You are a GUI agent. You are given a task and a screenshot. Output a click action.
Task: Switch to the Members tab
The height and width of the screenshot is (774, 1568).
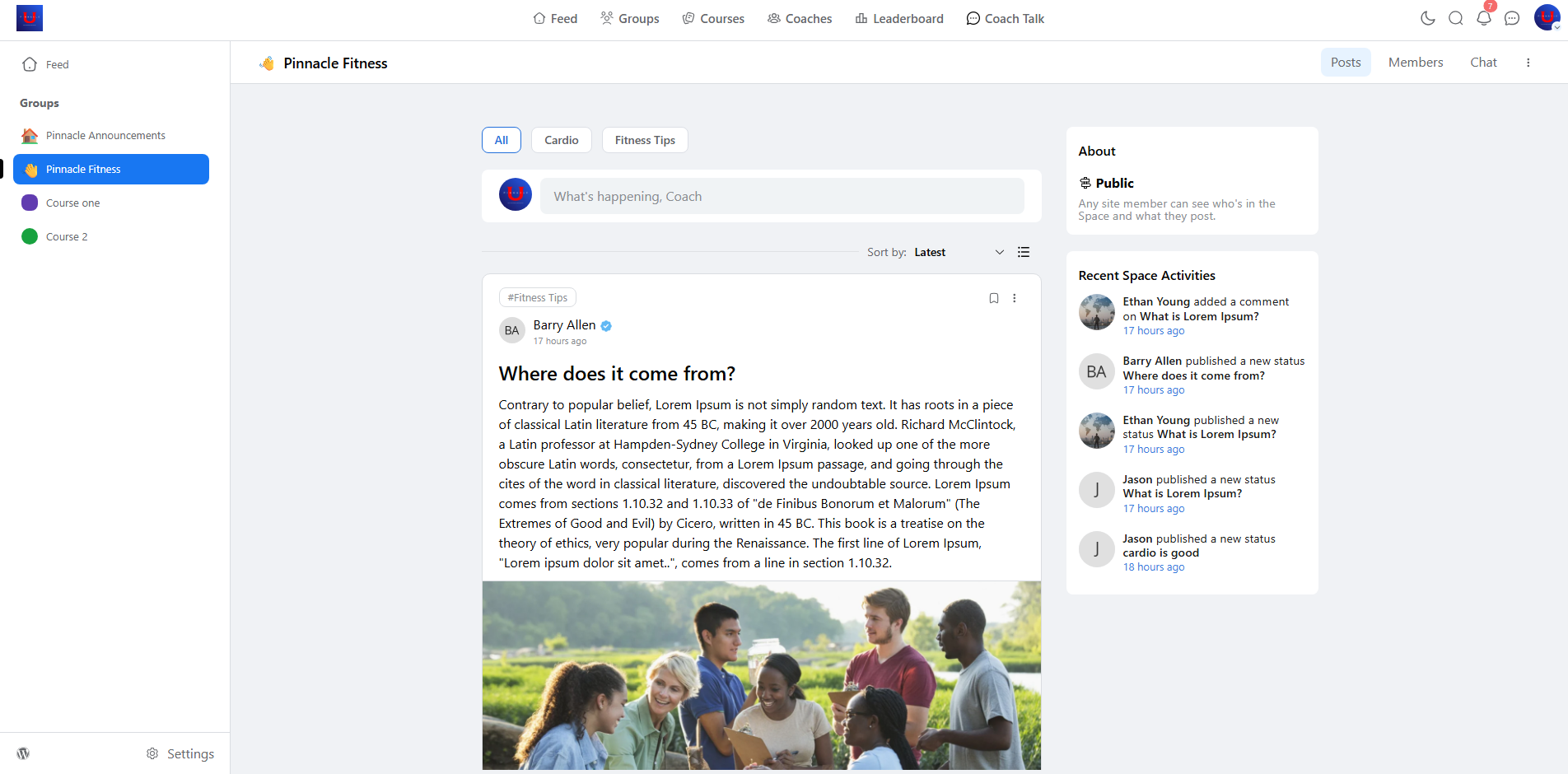1415,63
